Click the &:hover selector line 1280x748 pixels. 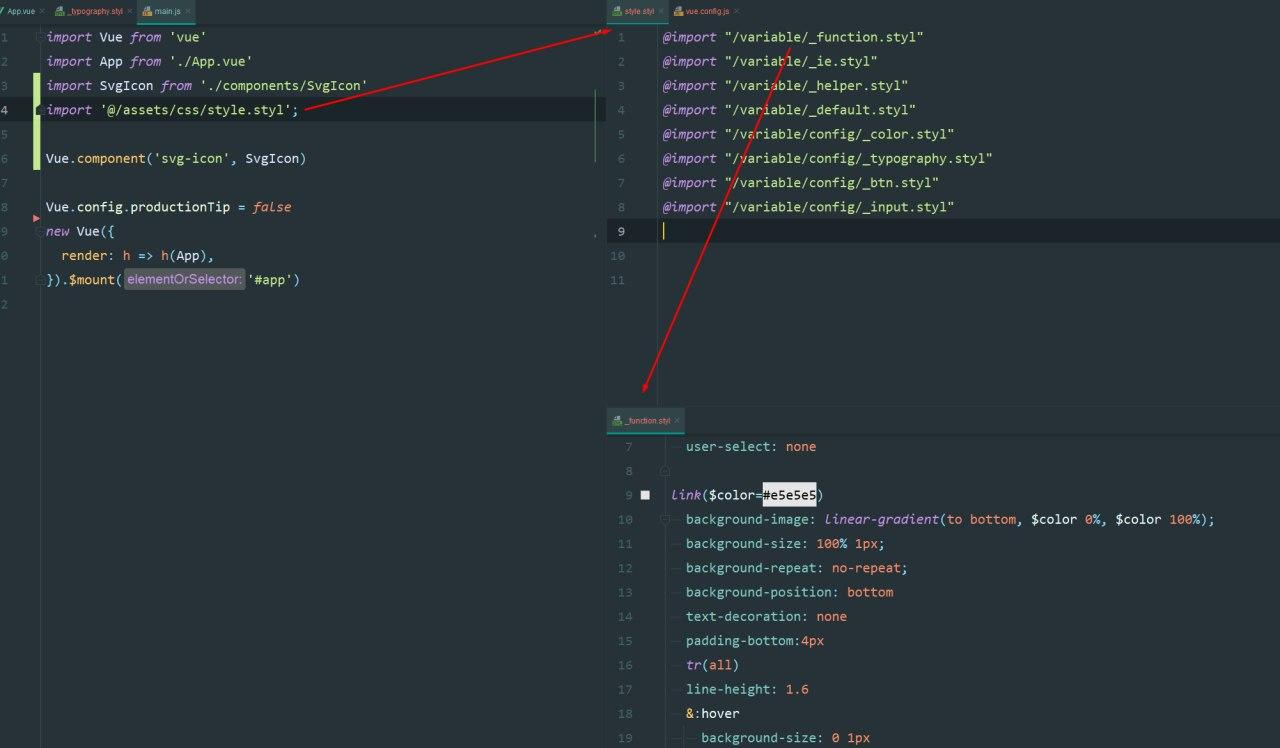pos(713,713)
